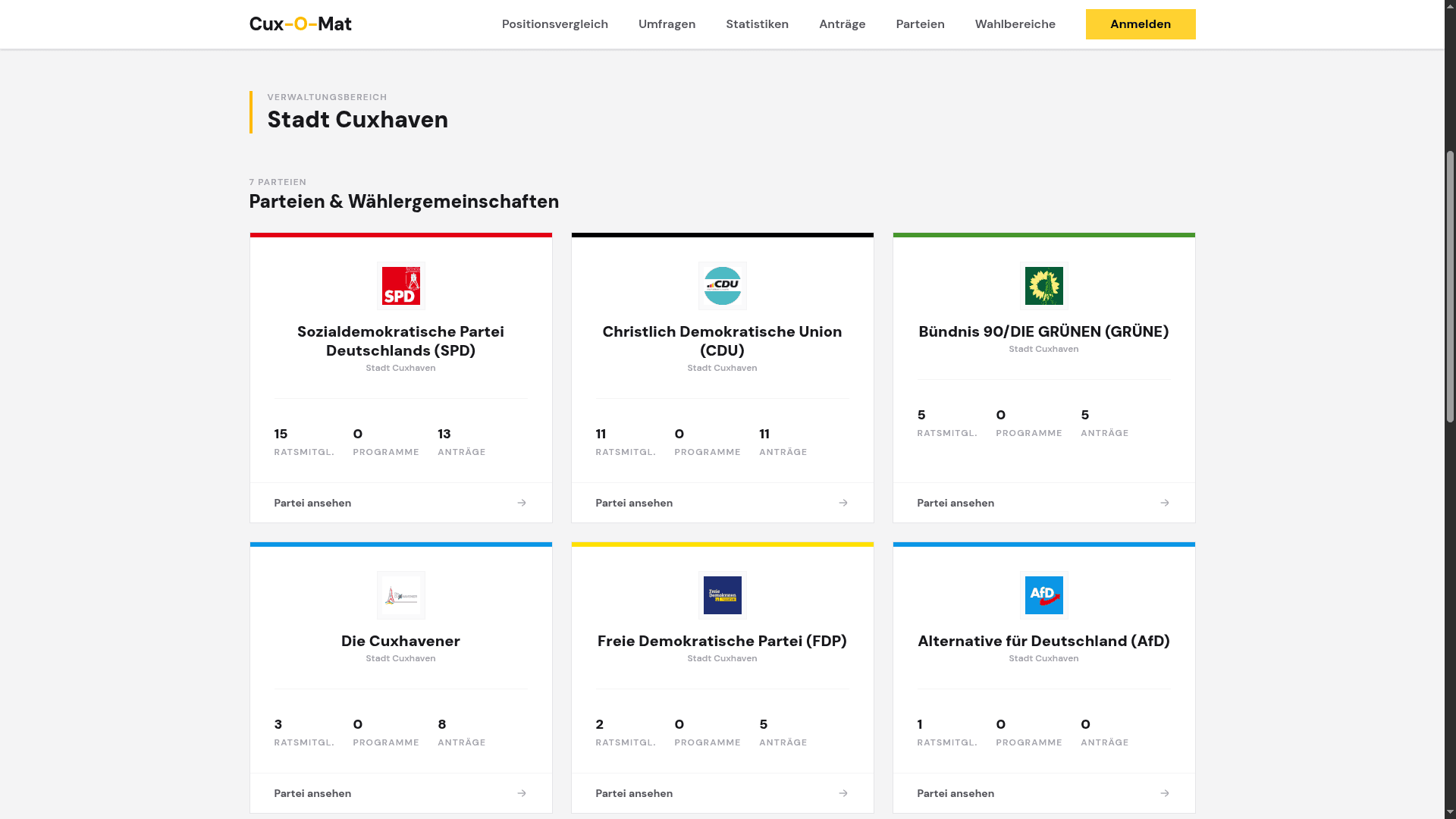This screenshot has height=819, width=1456.
Task: Open the Wahlbereiche menu item
Action: click(x=1015, y=24)
